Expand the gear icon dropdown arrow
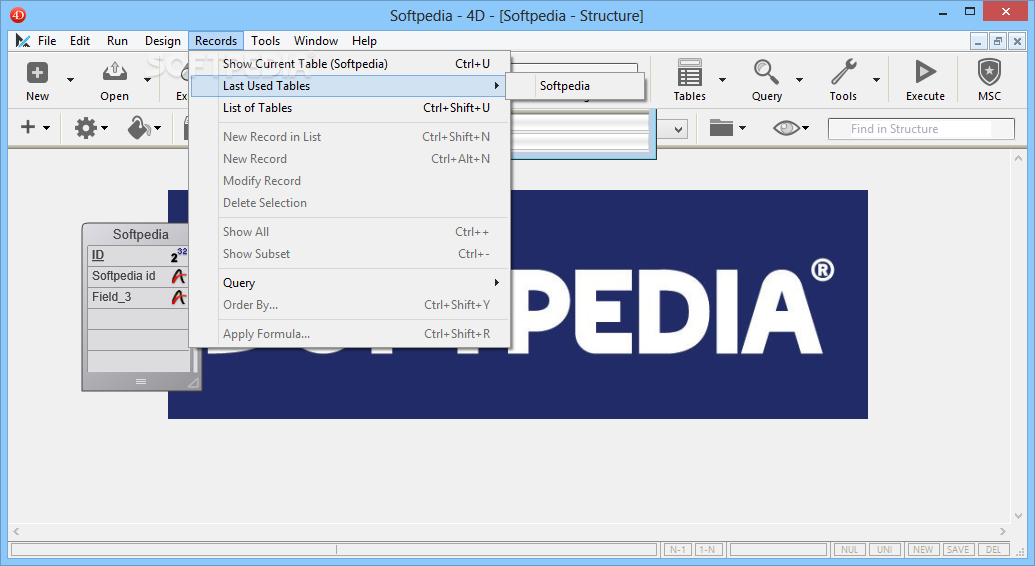Viewport: 1035px width, 566px height. tap(104, 128)
